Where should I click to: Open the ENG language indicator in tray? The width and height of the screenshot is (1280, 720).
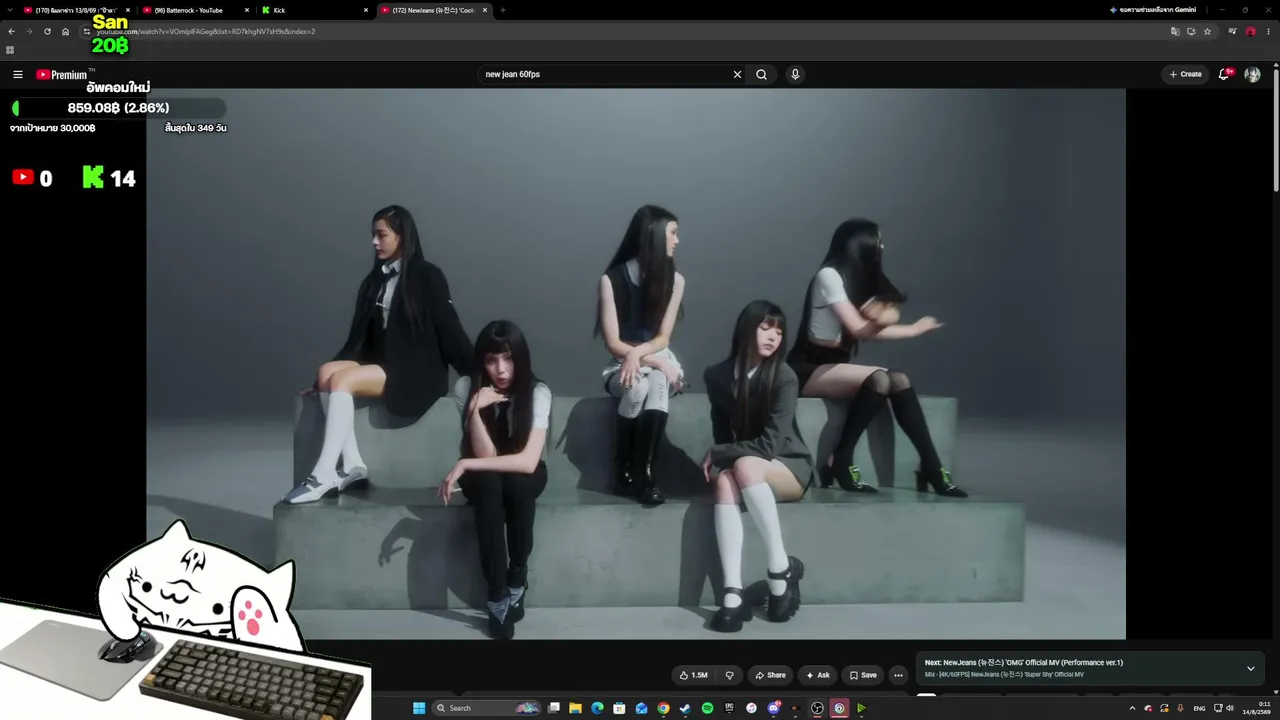[x=1199, y=708]
